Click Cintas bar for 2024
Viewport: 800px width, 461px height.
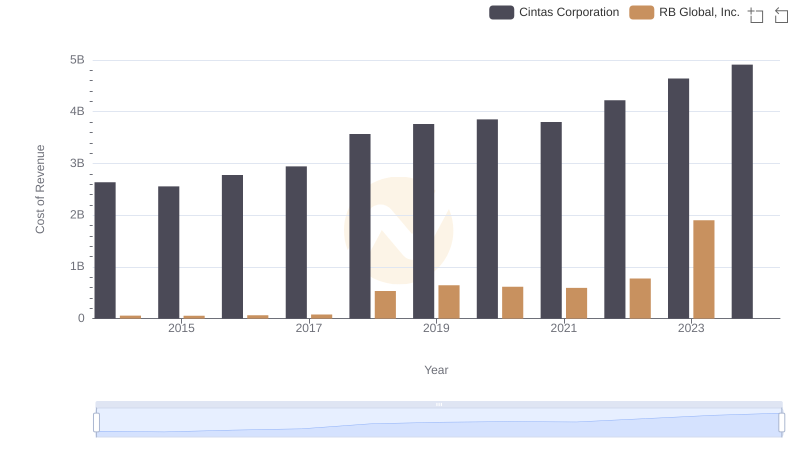742,192
